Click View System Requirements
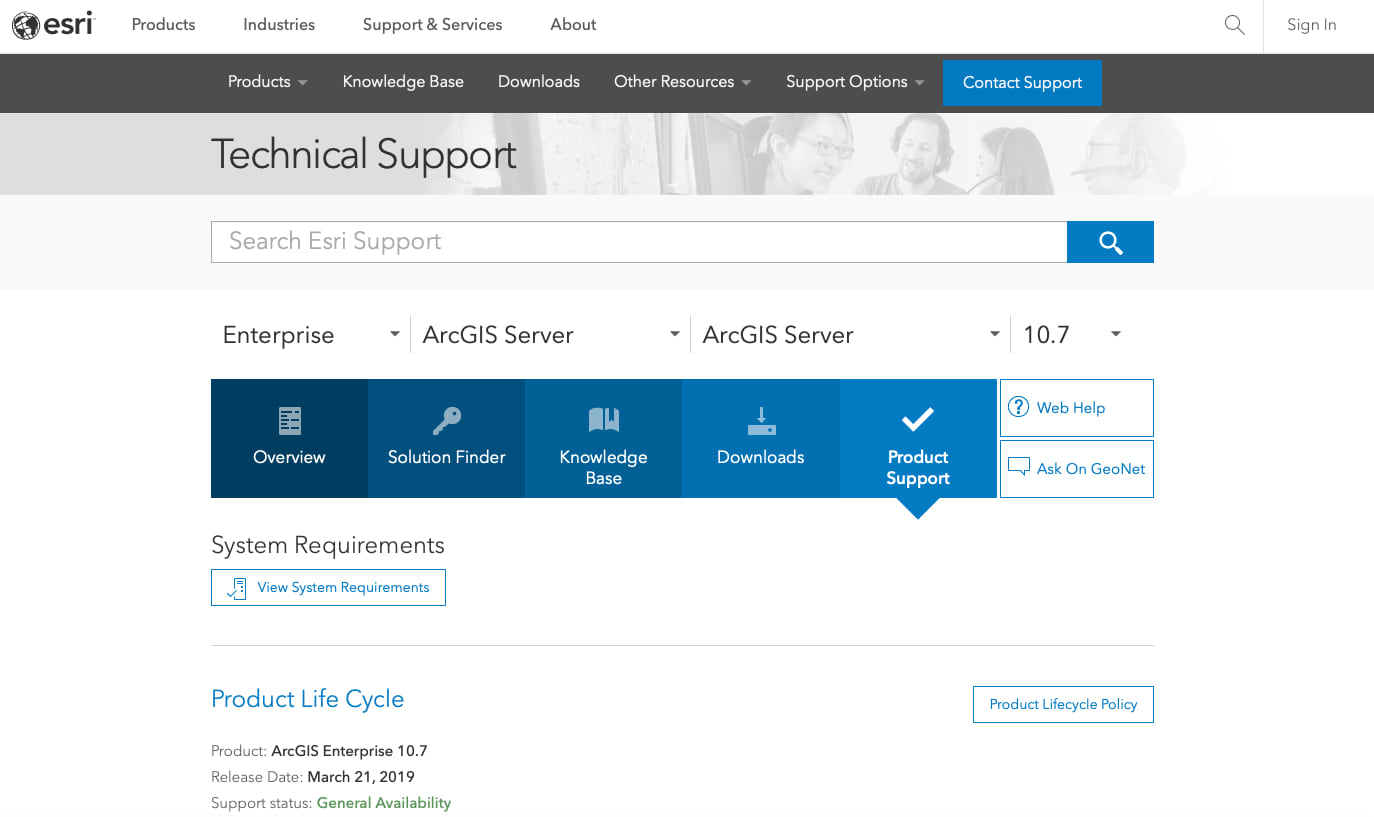This screenshot has height=817, width=1374. click(328, 587)
